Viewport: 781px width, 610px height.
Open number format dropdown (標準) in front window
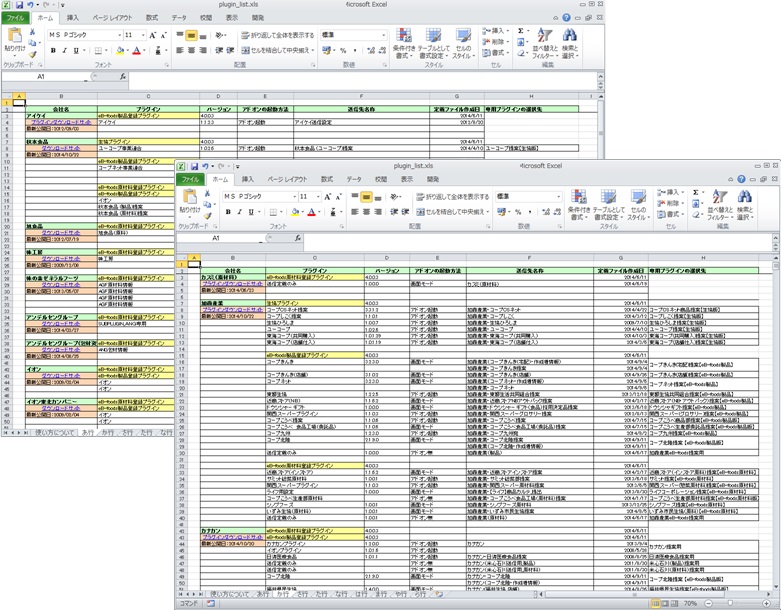(558, 196)
